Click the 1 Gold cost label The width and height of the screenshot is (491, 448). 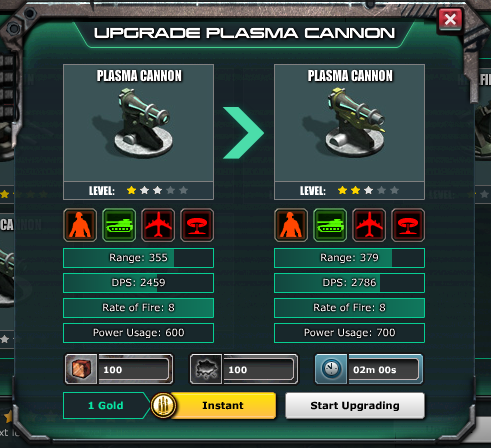106,405
